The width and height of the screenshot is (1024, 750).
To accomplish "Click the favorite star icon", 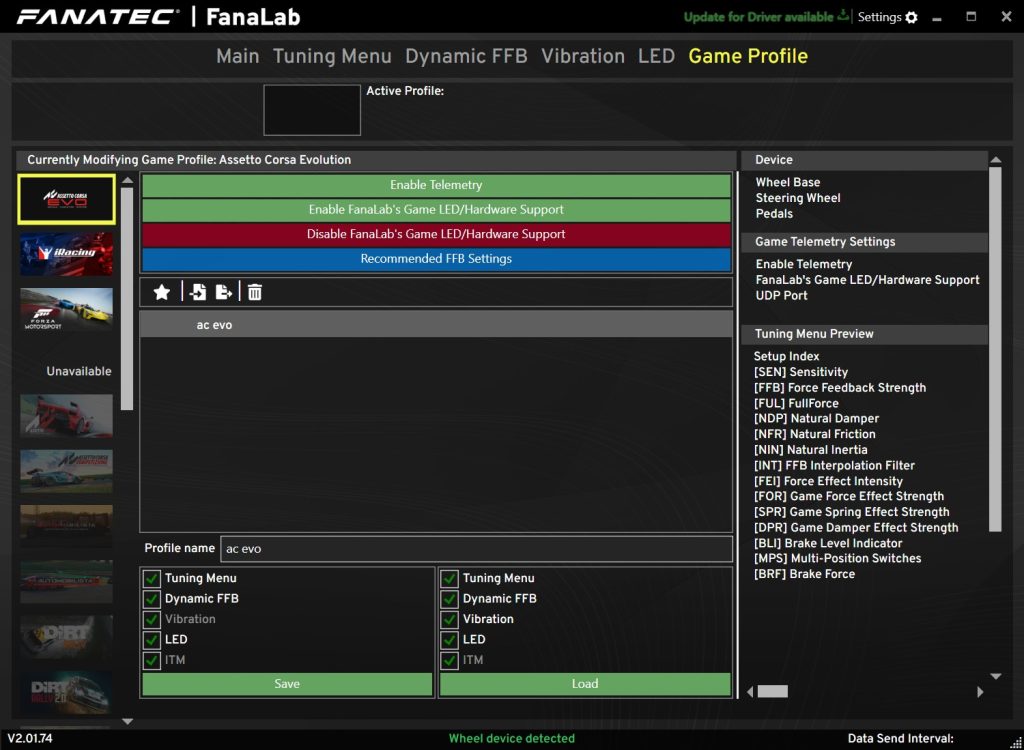I will tap(162, 292).
